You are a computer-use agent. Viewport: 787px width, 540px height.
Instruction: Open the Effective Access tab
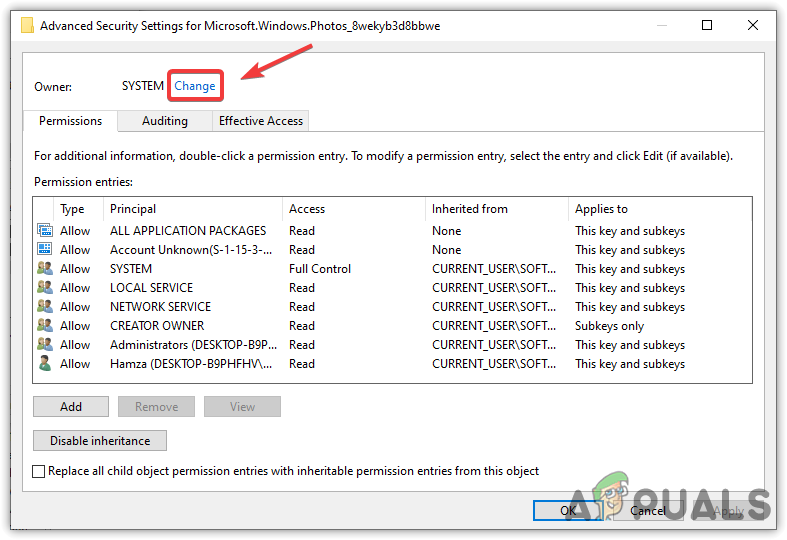point(260,121)
